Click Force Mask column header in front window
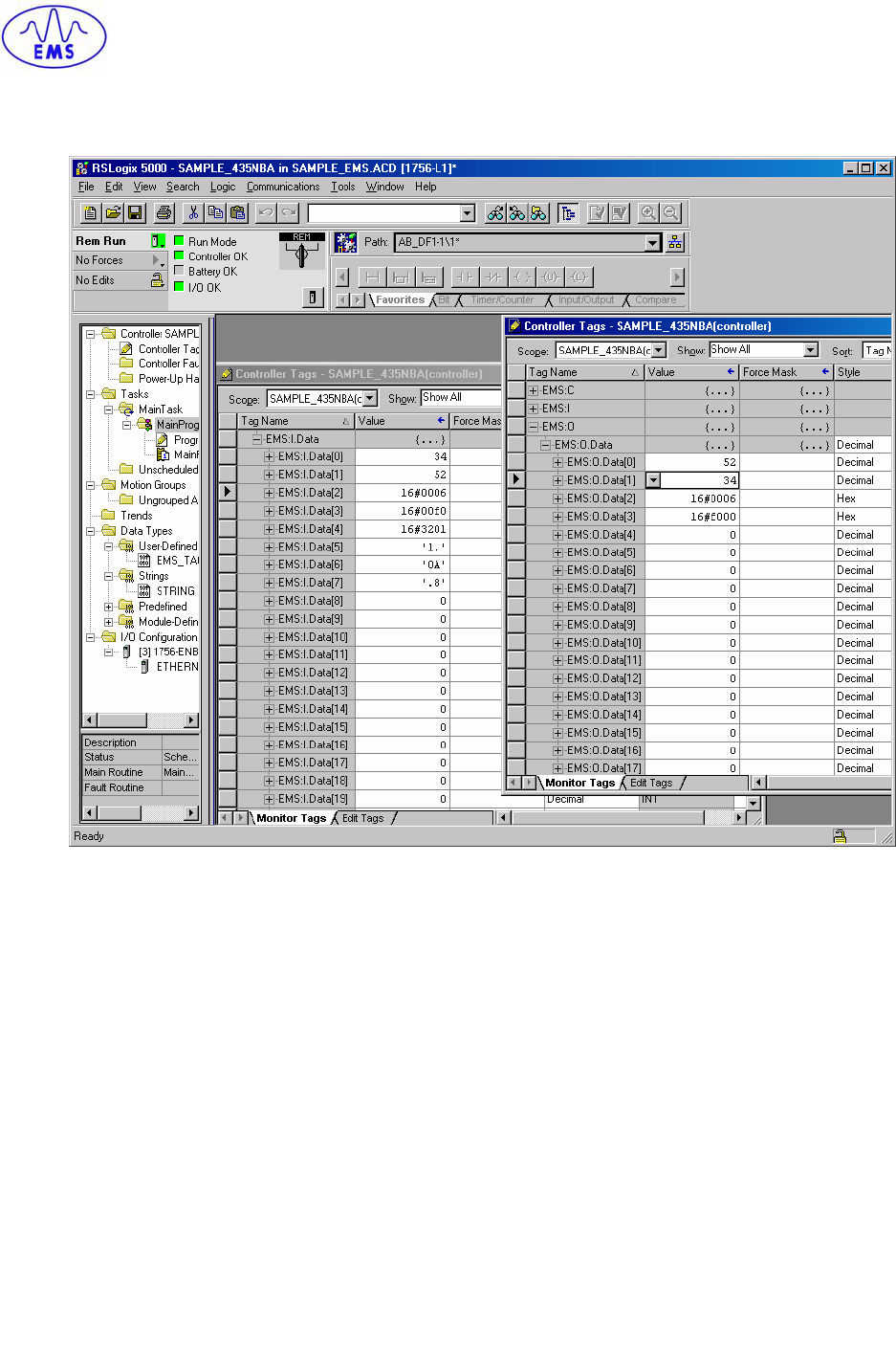Image resolution: width=896 pixels, height=1372 pixels. [786, 372]
